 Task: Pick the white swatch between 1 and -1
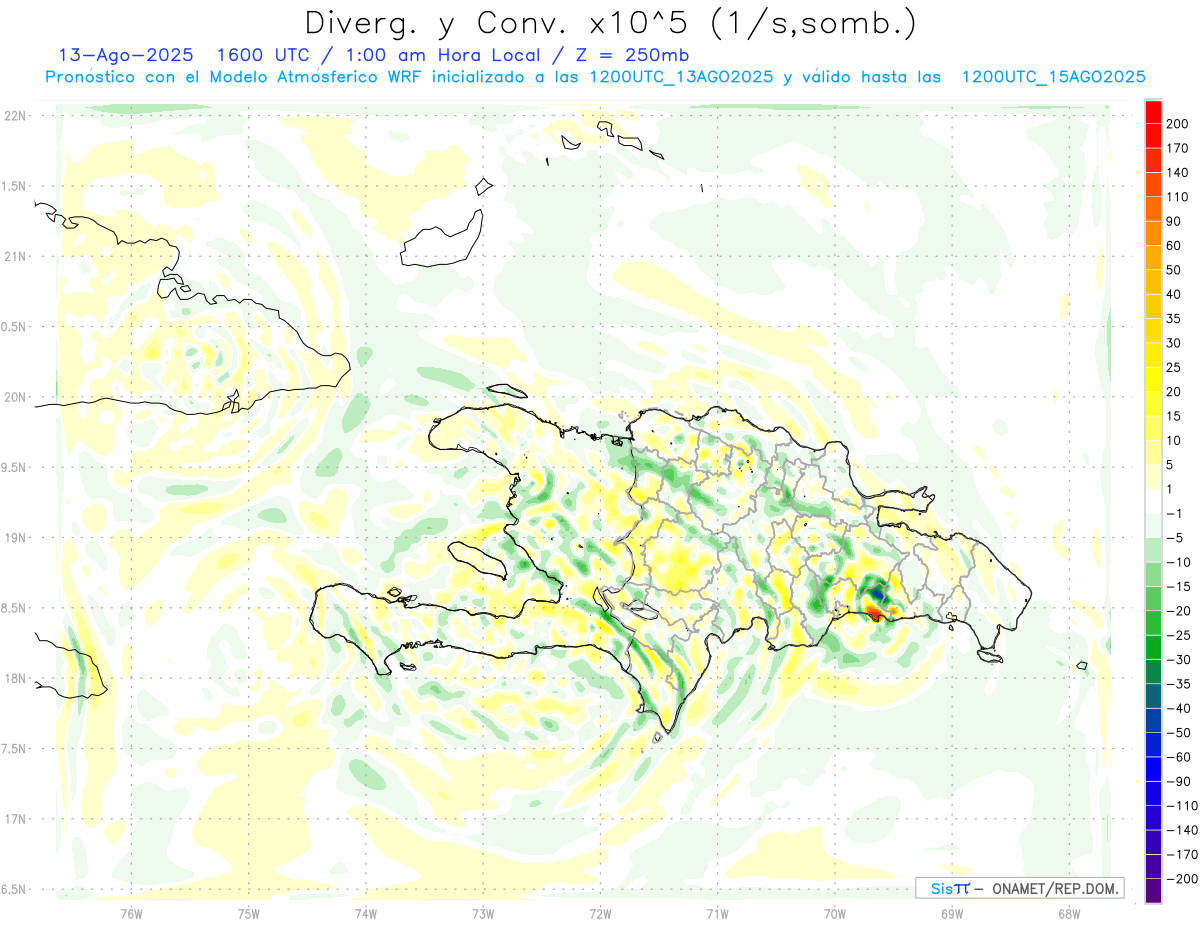pyautogui.click(x=1153, y=501)
